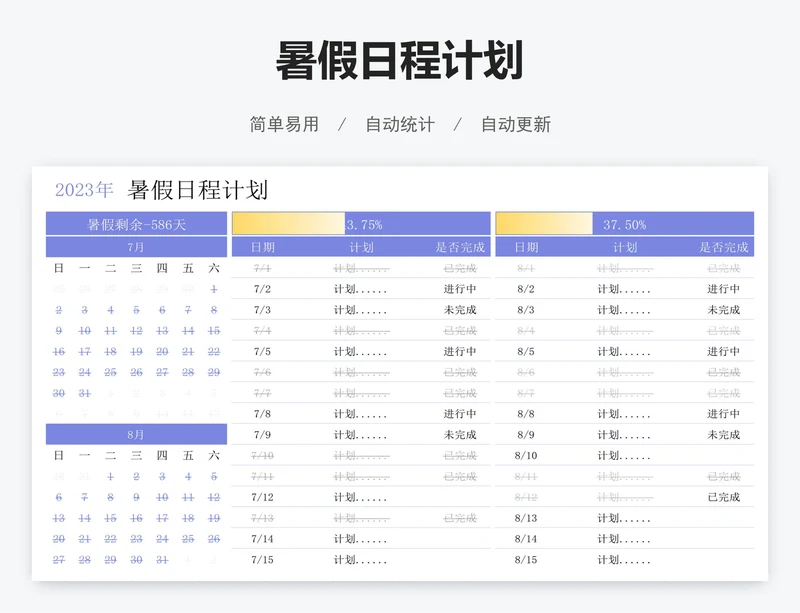Select the 7/9 date cell
This screenshot has width=800, height=613.
tap(262, 435)
